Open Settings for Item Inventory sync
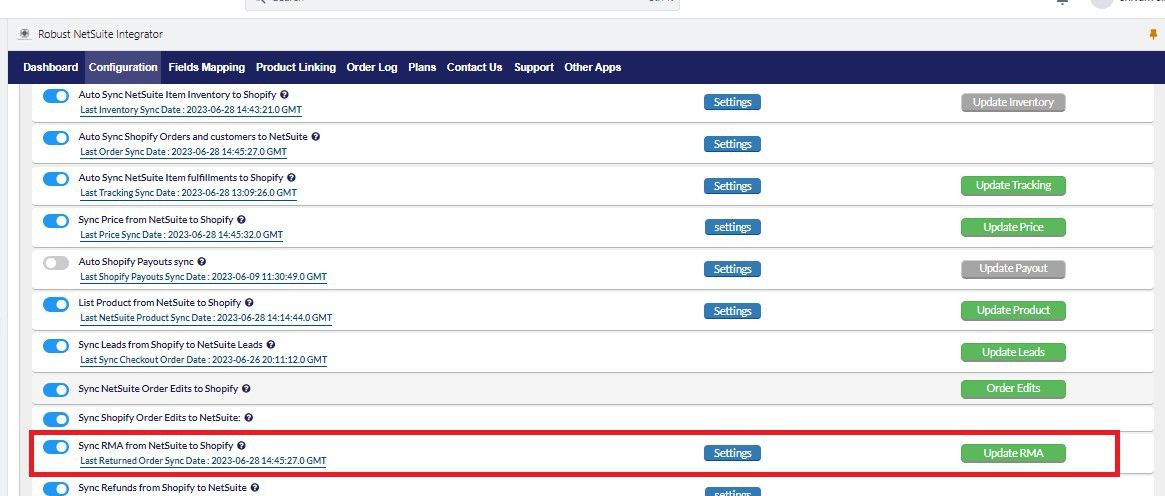1165x496 pixels. pos(732,102)
